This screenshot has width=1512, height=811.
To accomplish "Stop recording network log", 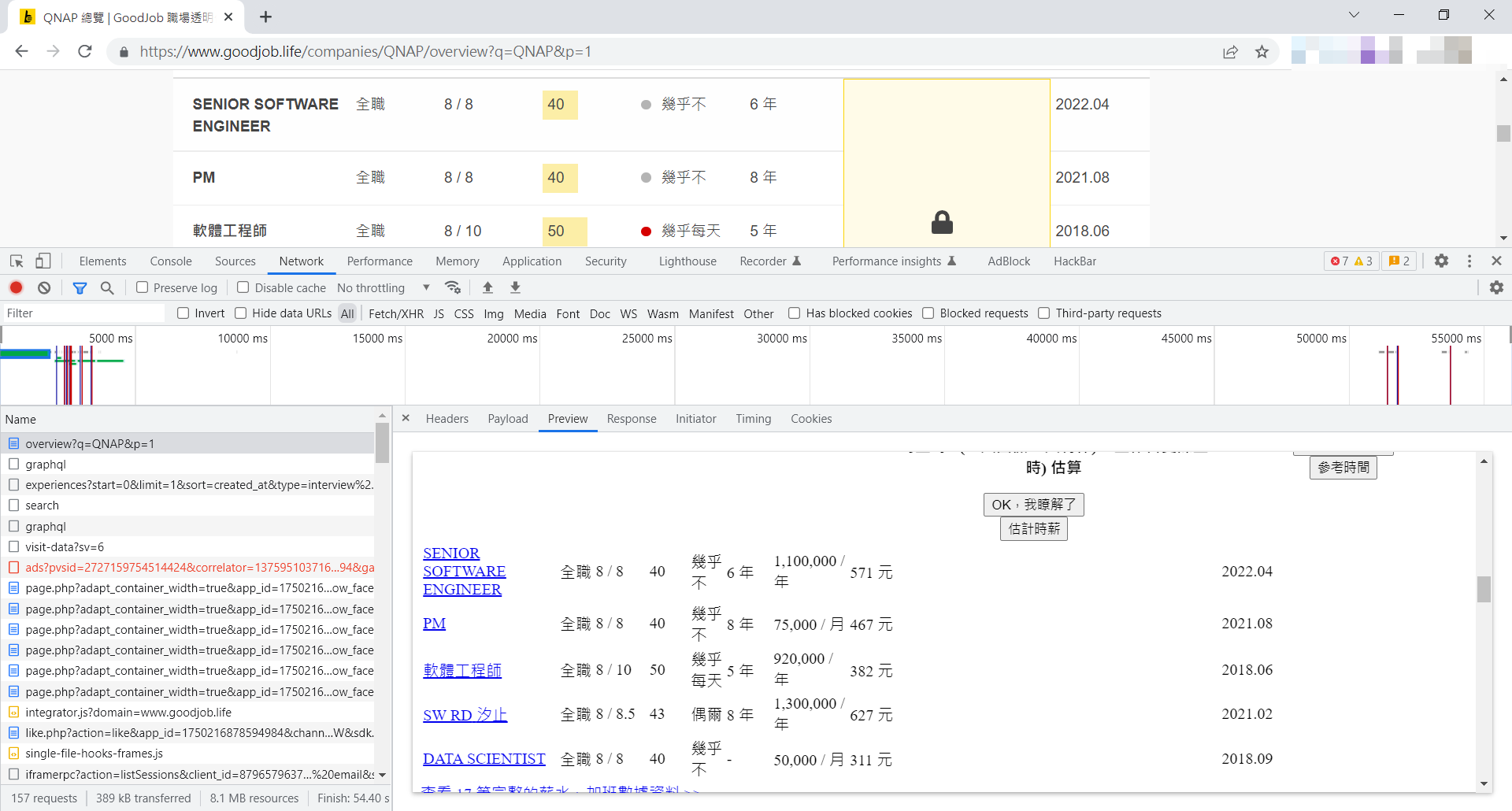I will (x=17, y=287).
